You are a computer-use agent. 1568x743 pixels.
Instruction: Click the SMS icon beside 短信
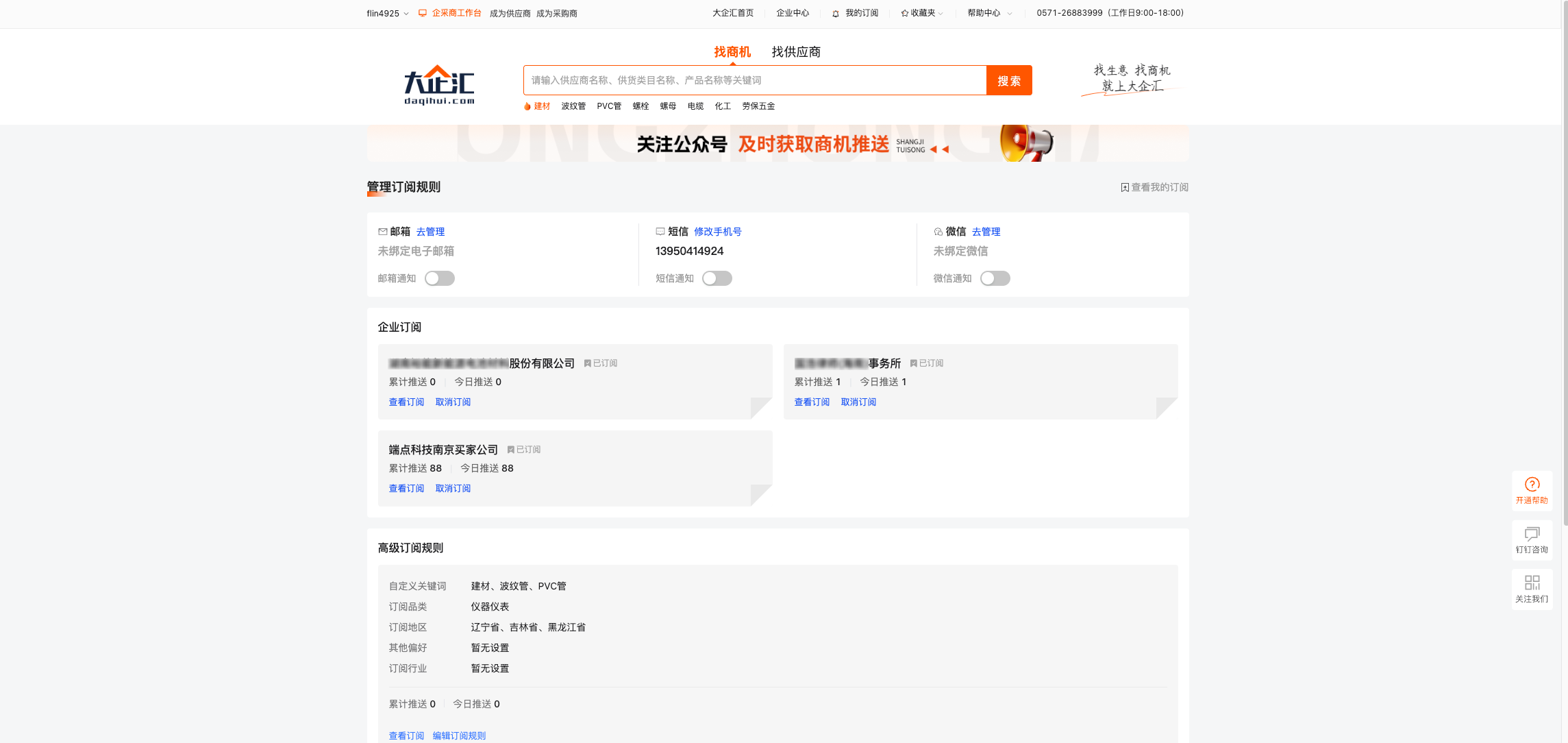coord(660,231)
